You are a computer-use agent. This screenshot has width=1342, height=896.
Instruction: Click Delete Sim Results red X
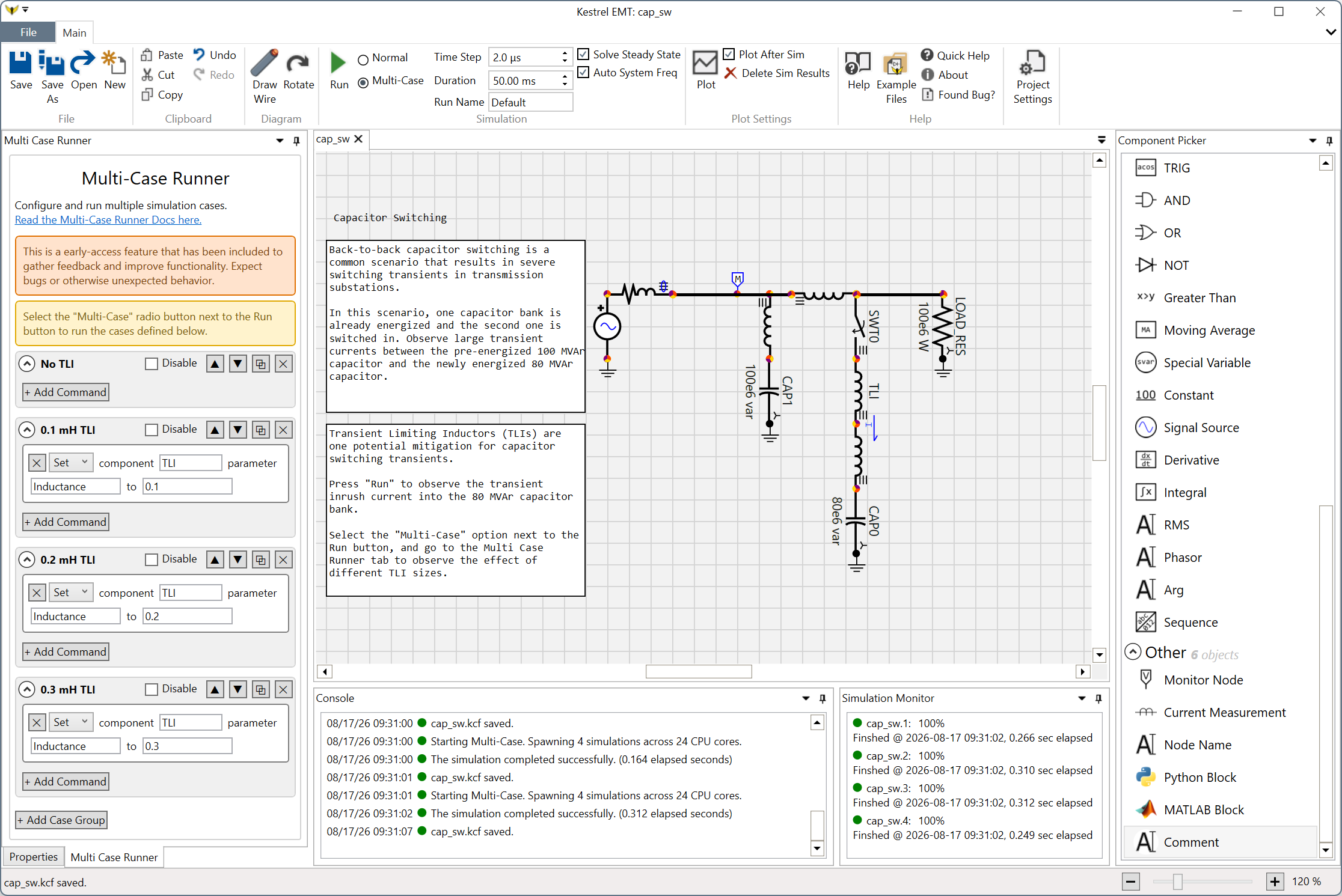point(731,73)
